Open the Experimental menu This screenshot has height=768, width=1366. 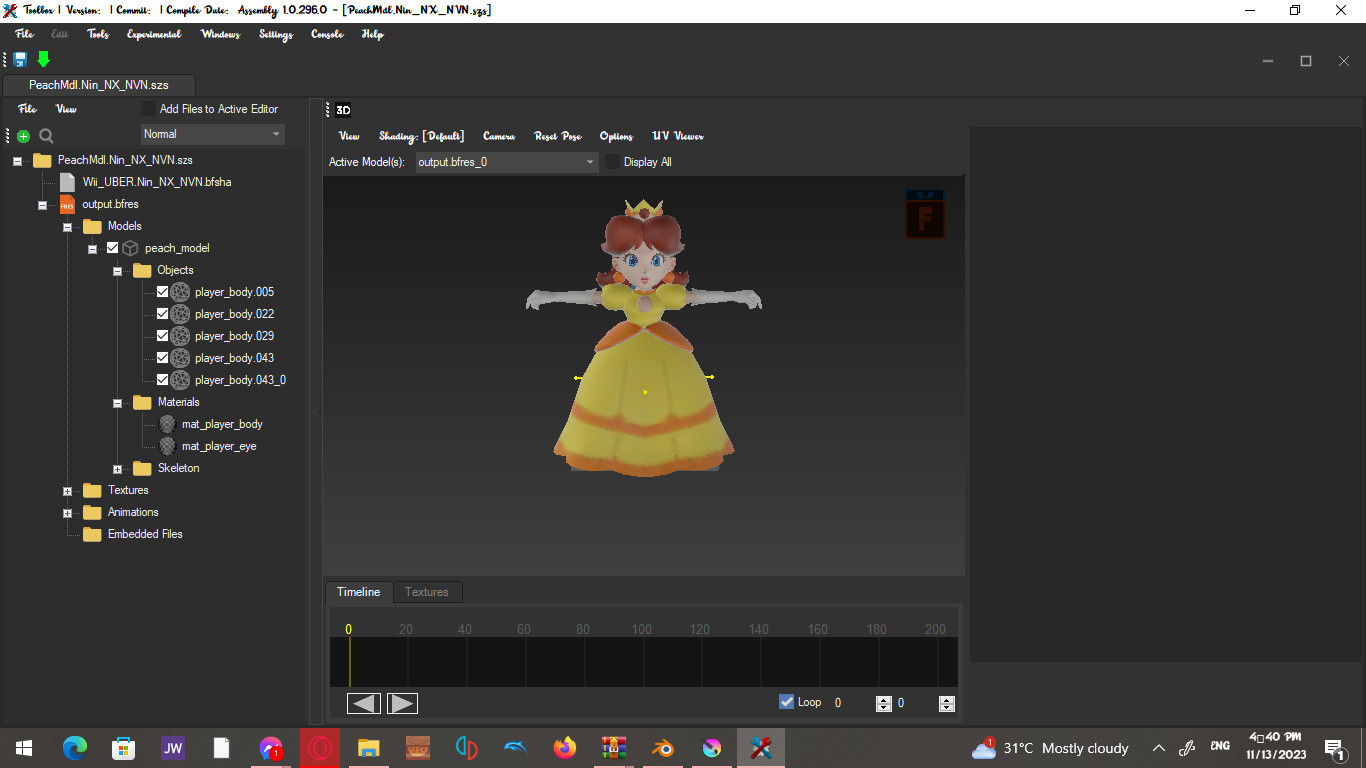click(153, 34)
